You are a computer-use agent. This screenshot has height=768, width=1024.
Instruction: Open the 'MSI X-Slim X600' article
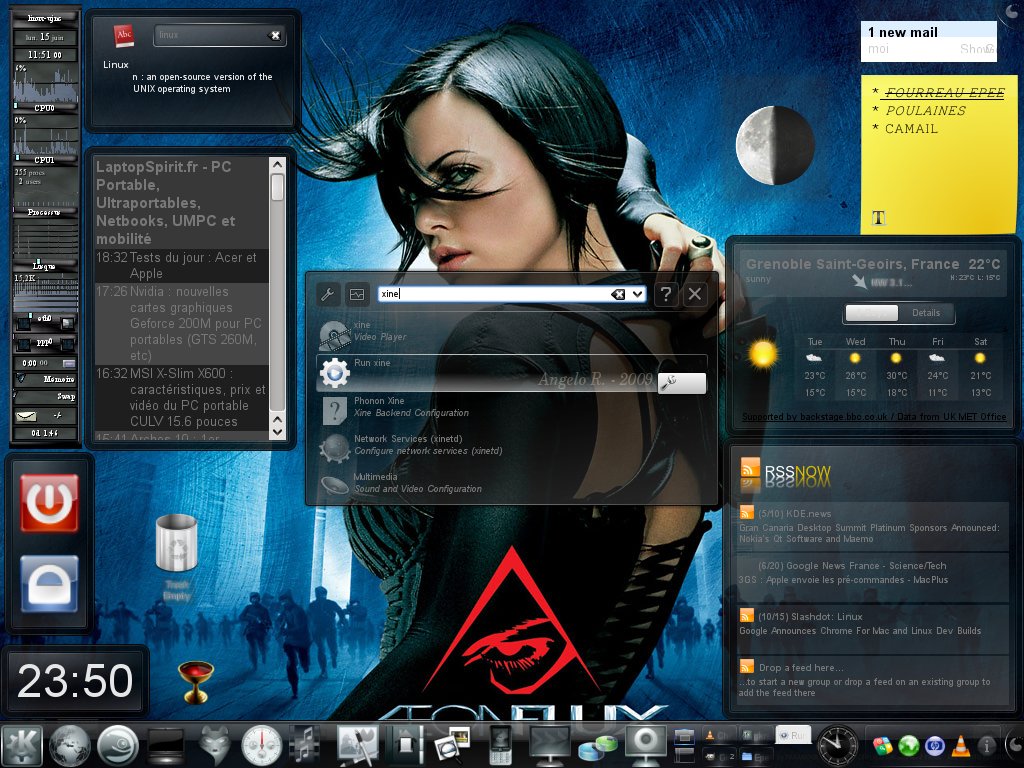(x=182, y=397)
